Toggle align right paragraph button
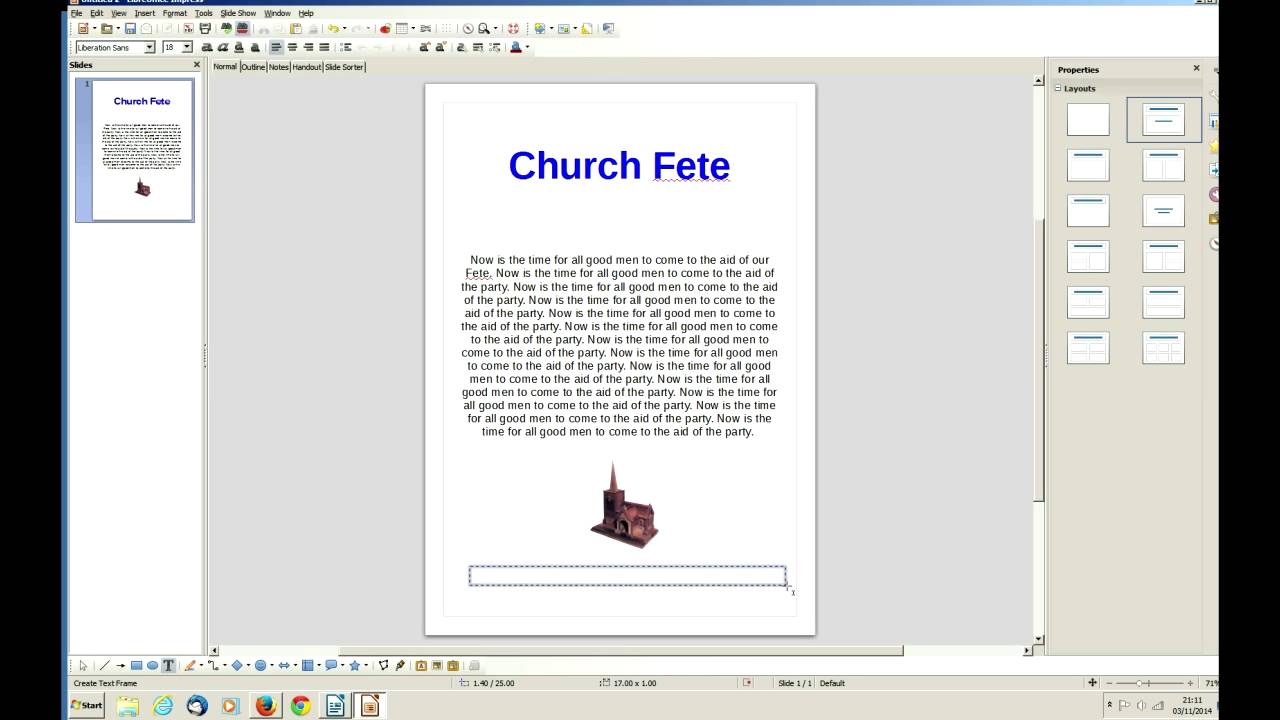Image resolution: width=1280 pixels, height=720 pixels. 308,47
